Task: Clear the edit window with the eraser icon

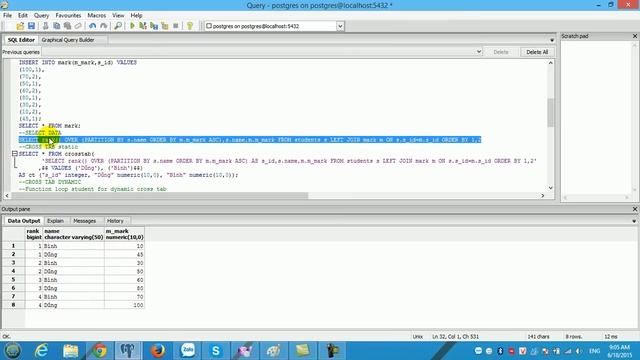Action: (x=78, y=26)
